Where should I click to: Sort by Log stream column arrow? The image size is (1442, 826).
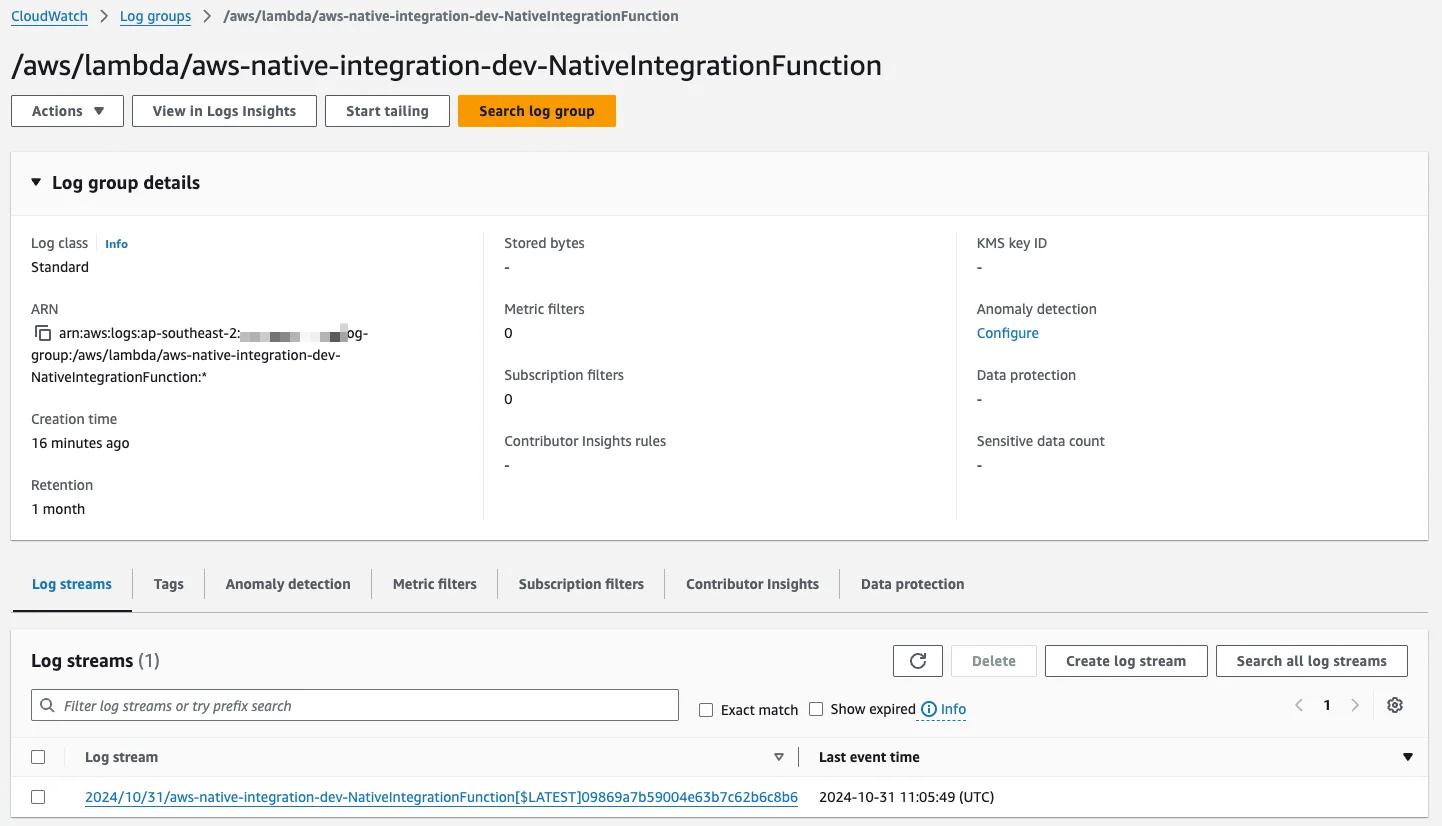(x=779, y=757)
